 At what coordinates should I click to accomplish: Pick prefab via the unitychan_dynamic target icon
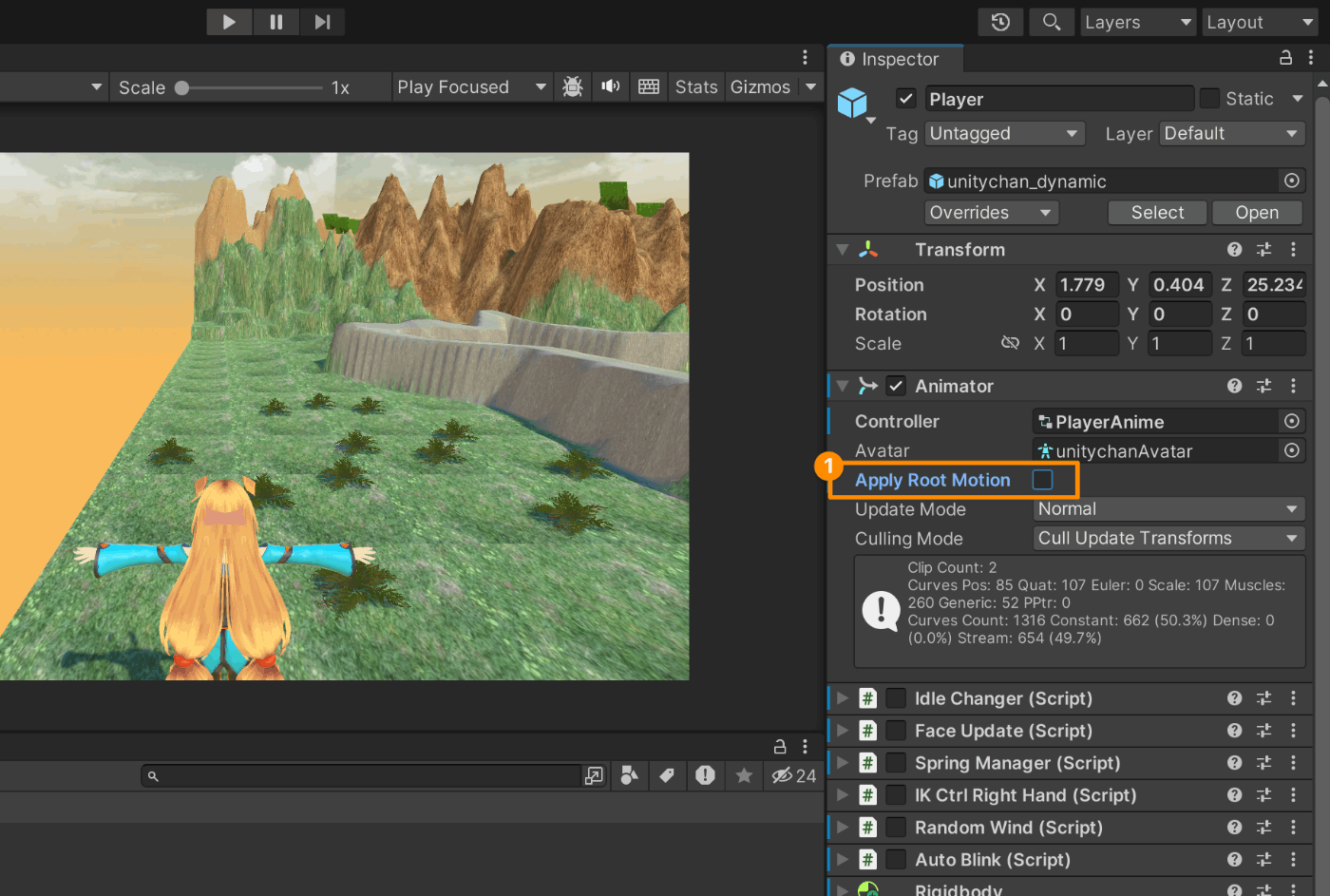[1291, 181]
